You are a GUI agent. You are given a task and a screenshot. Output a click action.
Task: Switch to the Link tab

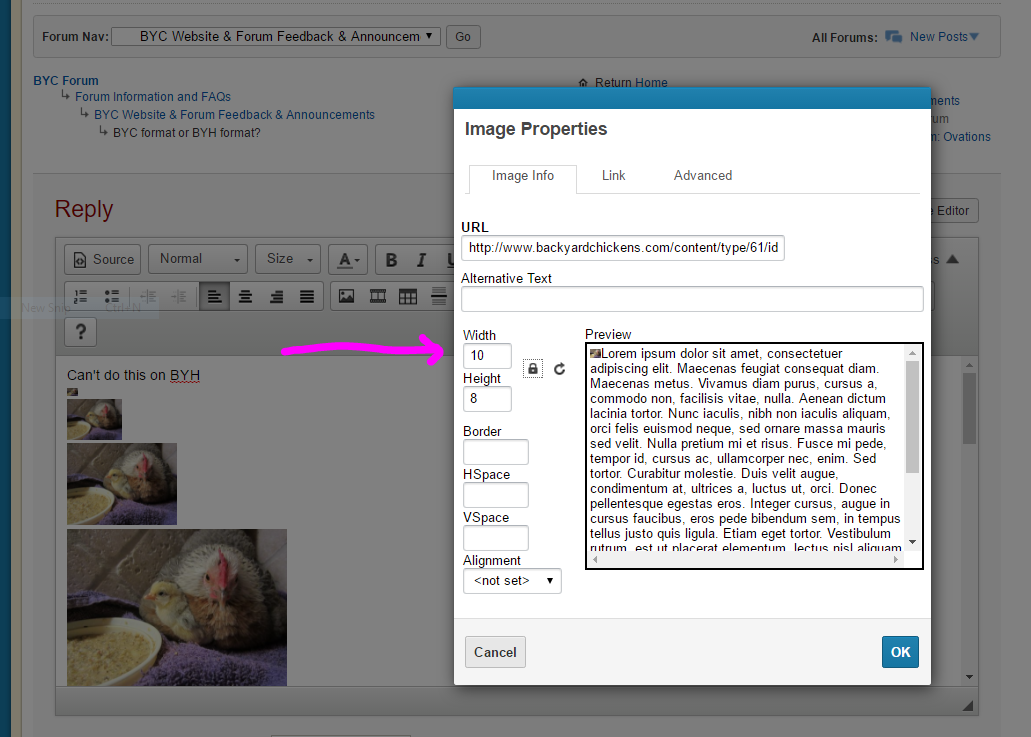pyautogui.click(x=613, y=176)
